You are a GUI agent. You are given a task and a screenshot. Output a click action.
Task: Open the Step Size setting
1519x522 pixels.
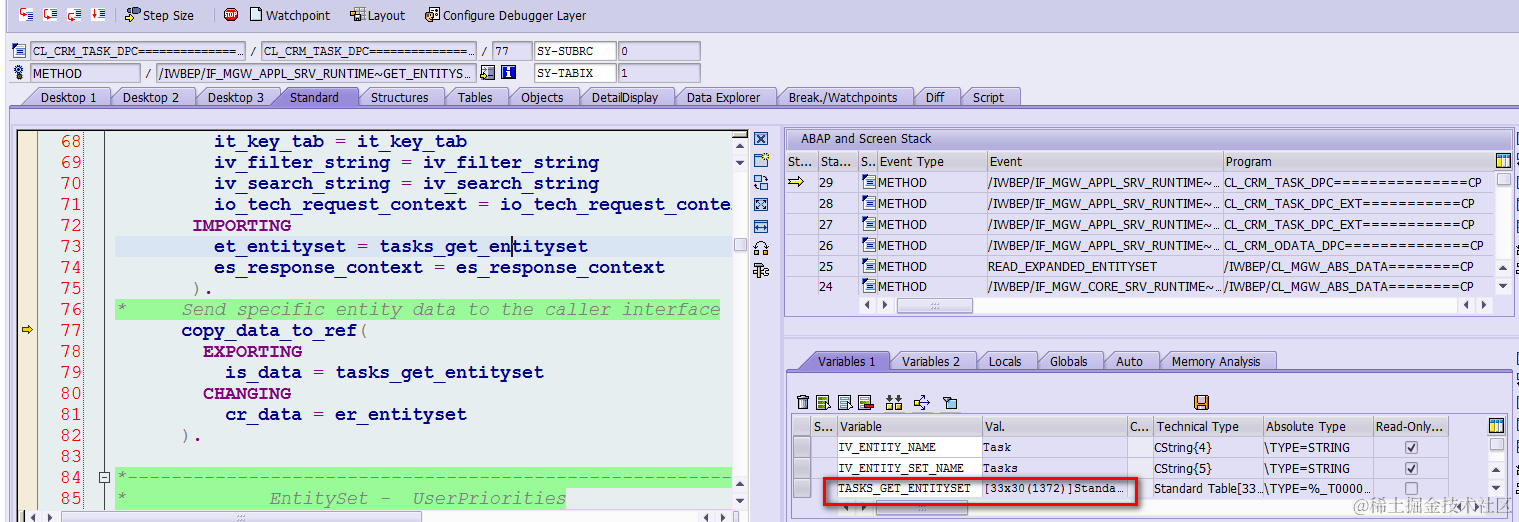159,15
